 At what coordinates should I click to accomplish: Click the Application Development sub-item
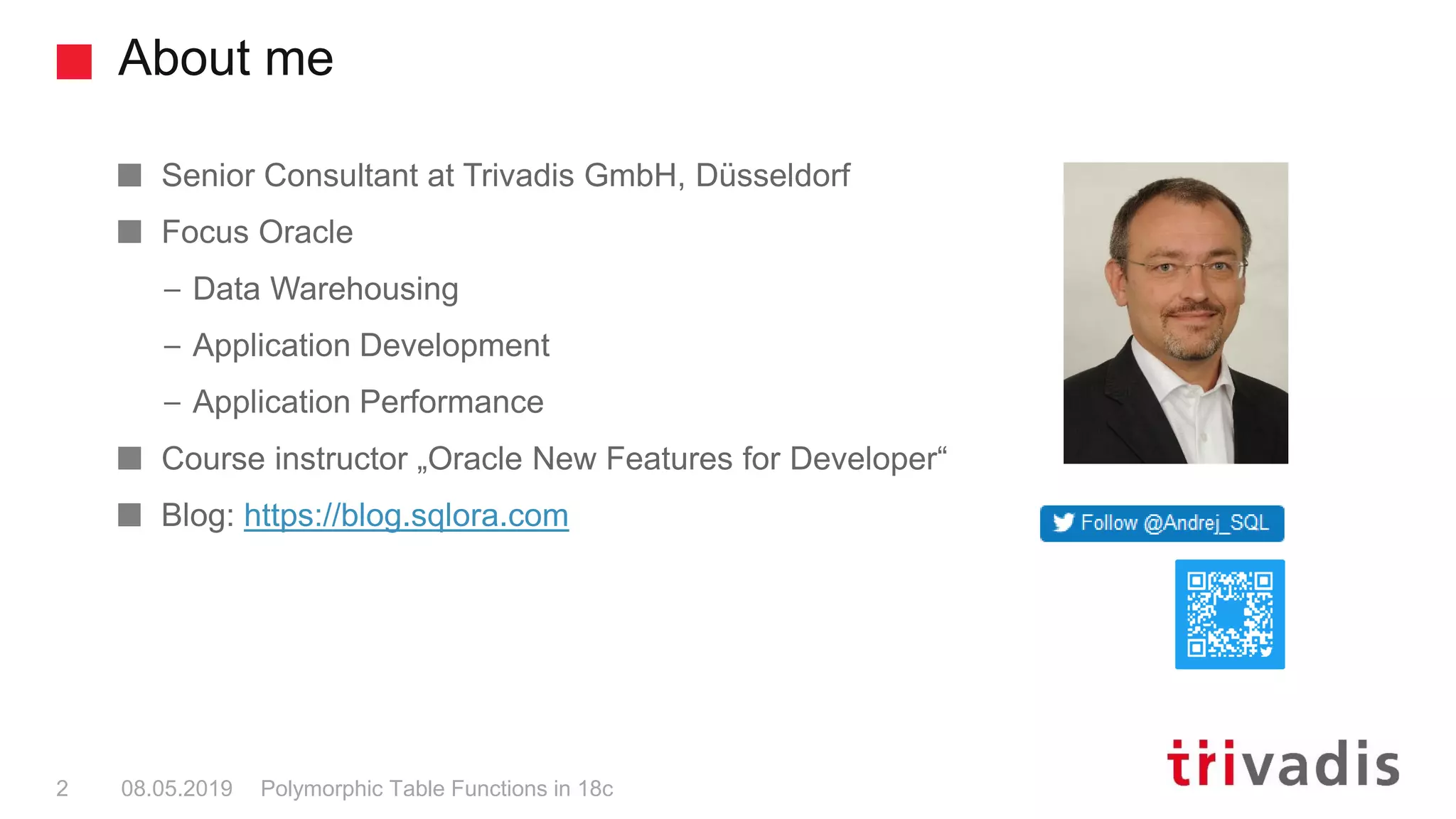coord(370,346)
